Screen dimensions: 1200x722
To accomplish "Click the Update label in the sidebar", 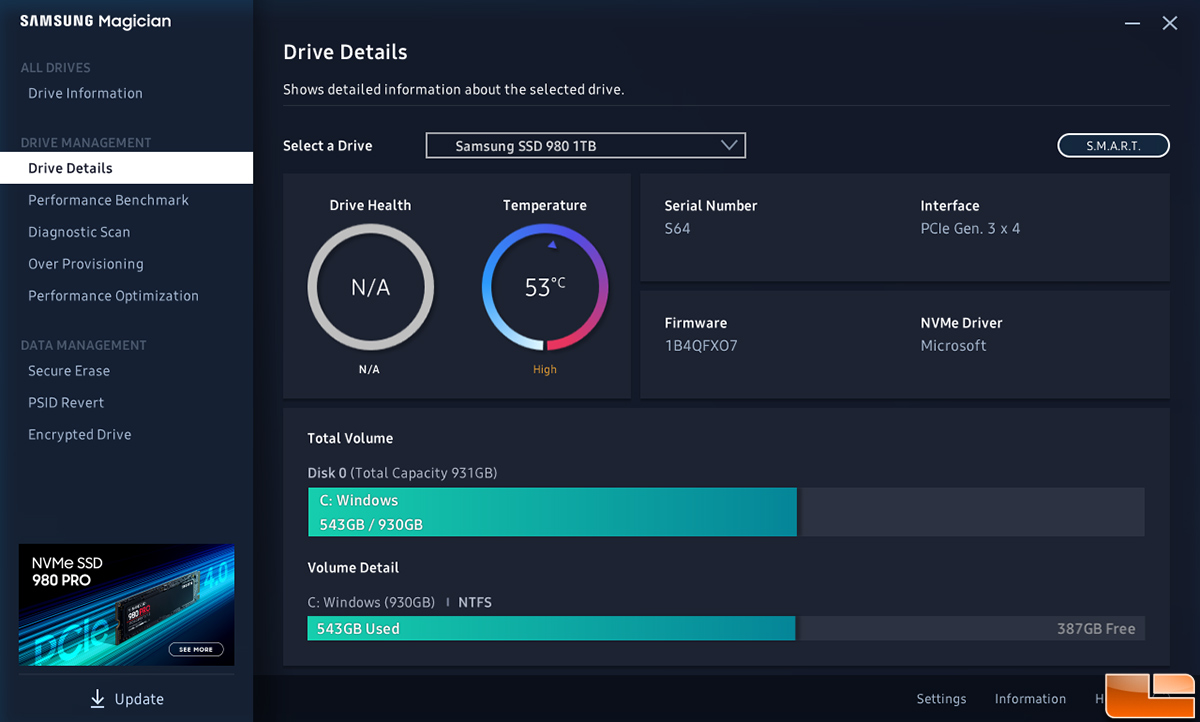I will 139,699.
